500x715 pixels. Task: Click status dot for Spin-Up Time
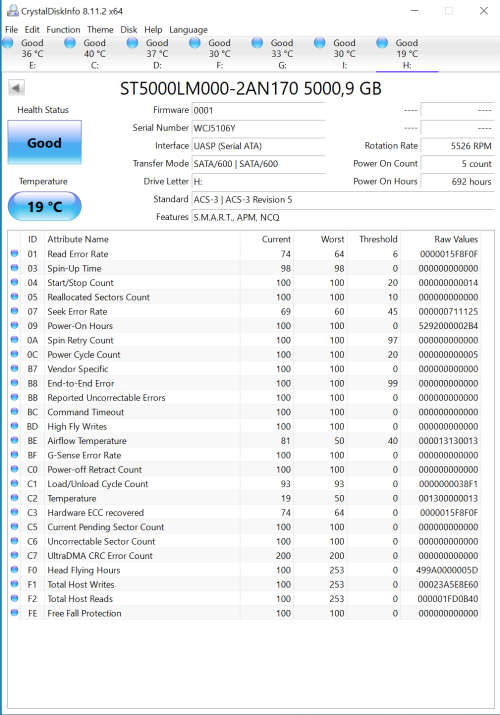click(15, 268)
